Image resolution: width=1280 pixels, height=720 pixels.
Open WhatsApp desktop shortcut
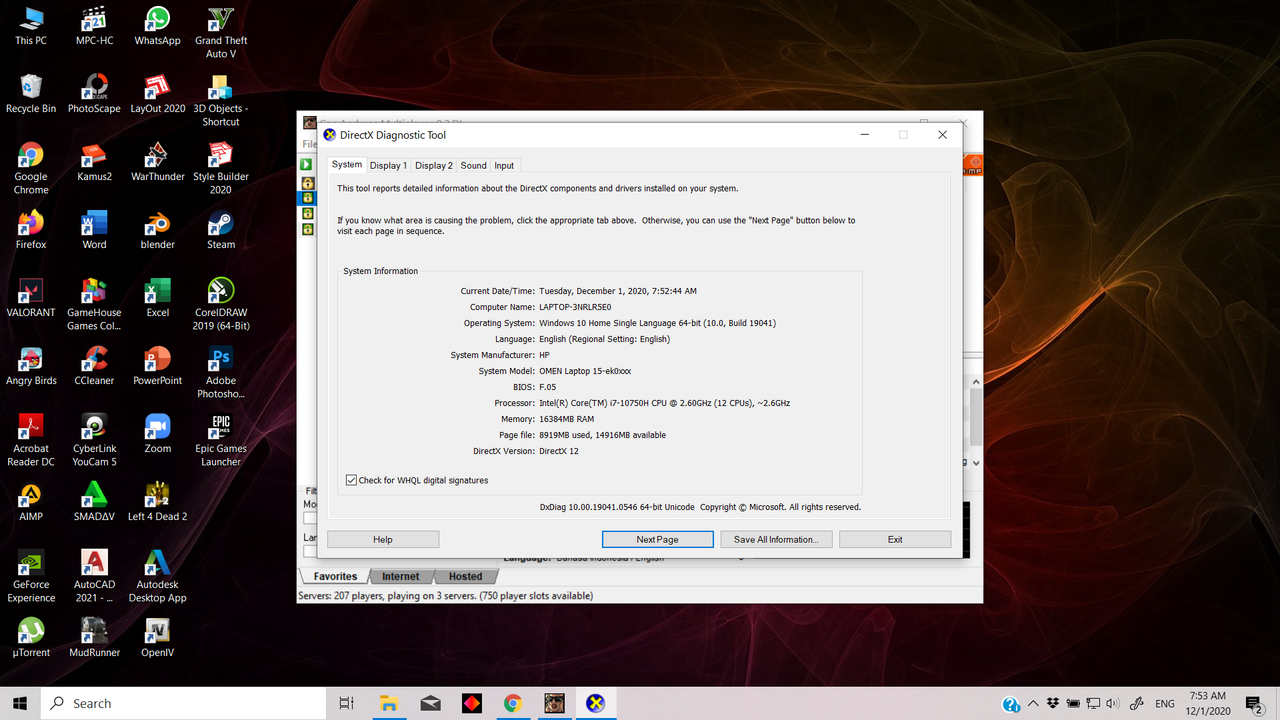pos(157,27)
